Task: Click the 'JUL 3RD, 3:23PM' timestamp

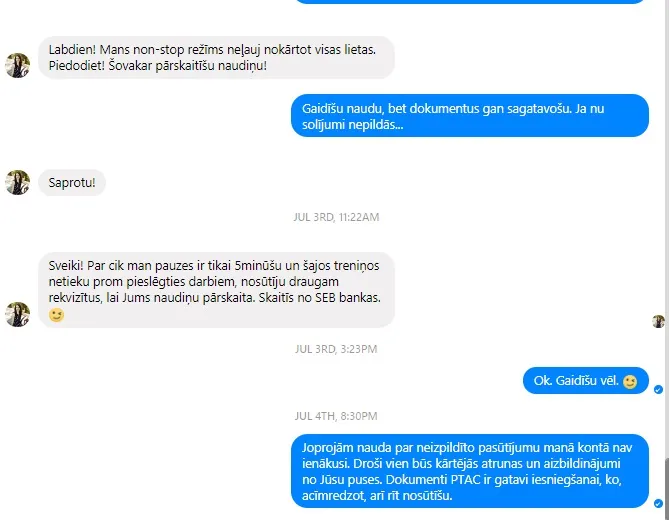Action: point(336,349)
